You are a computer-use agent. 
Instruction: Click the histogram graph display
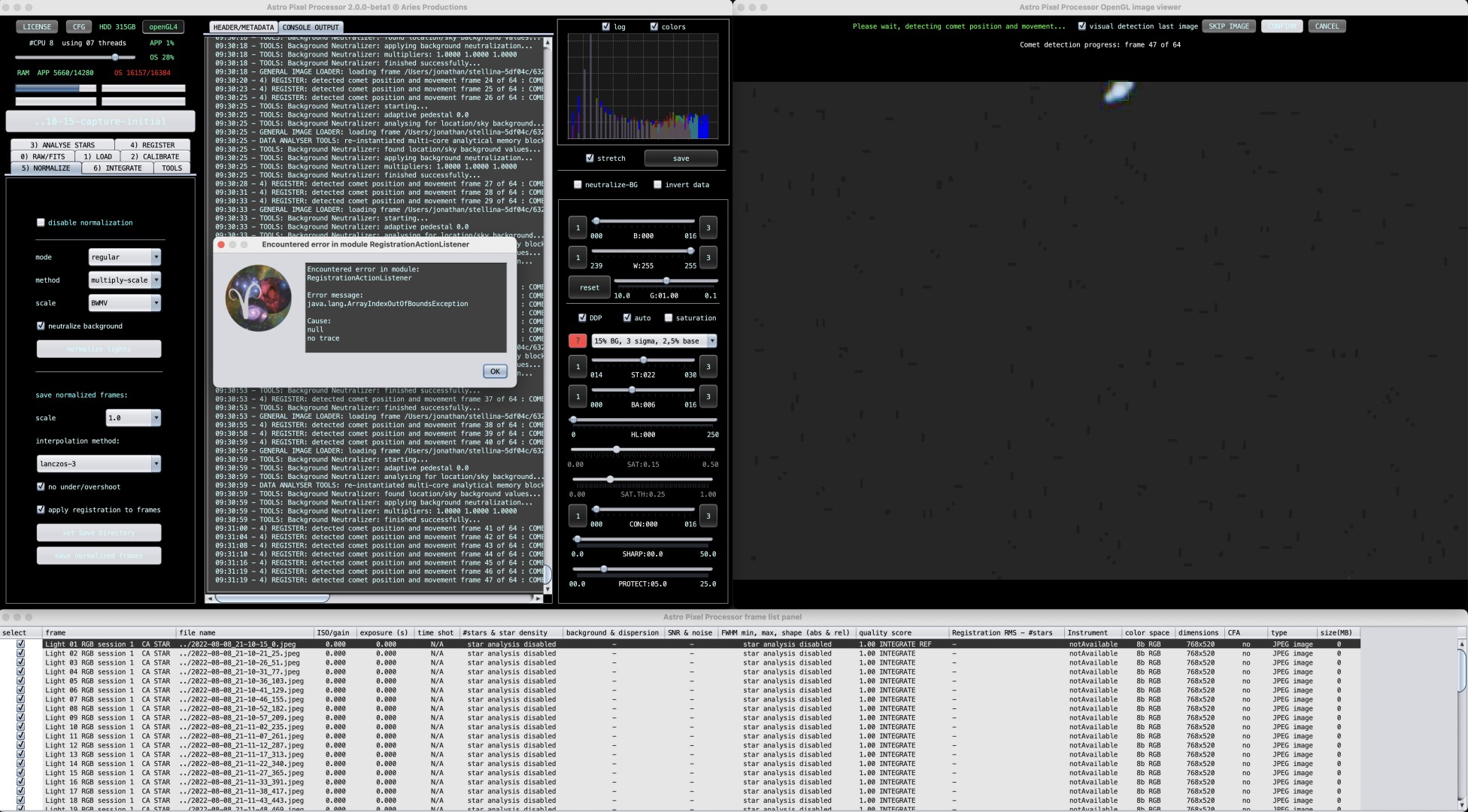click(x=642, y=86)
